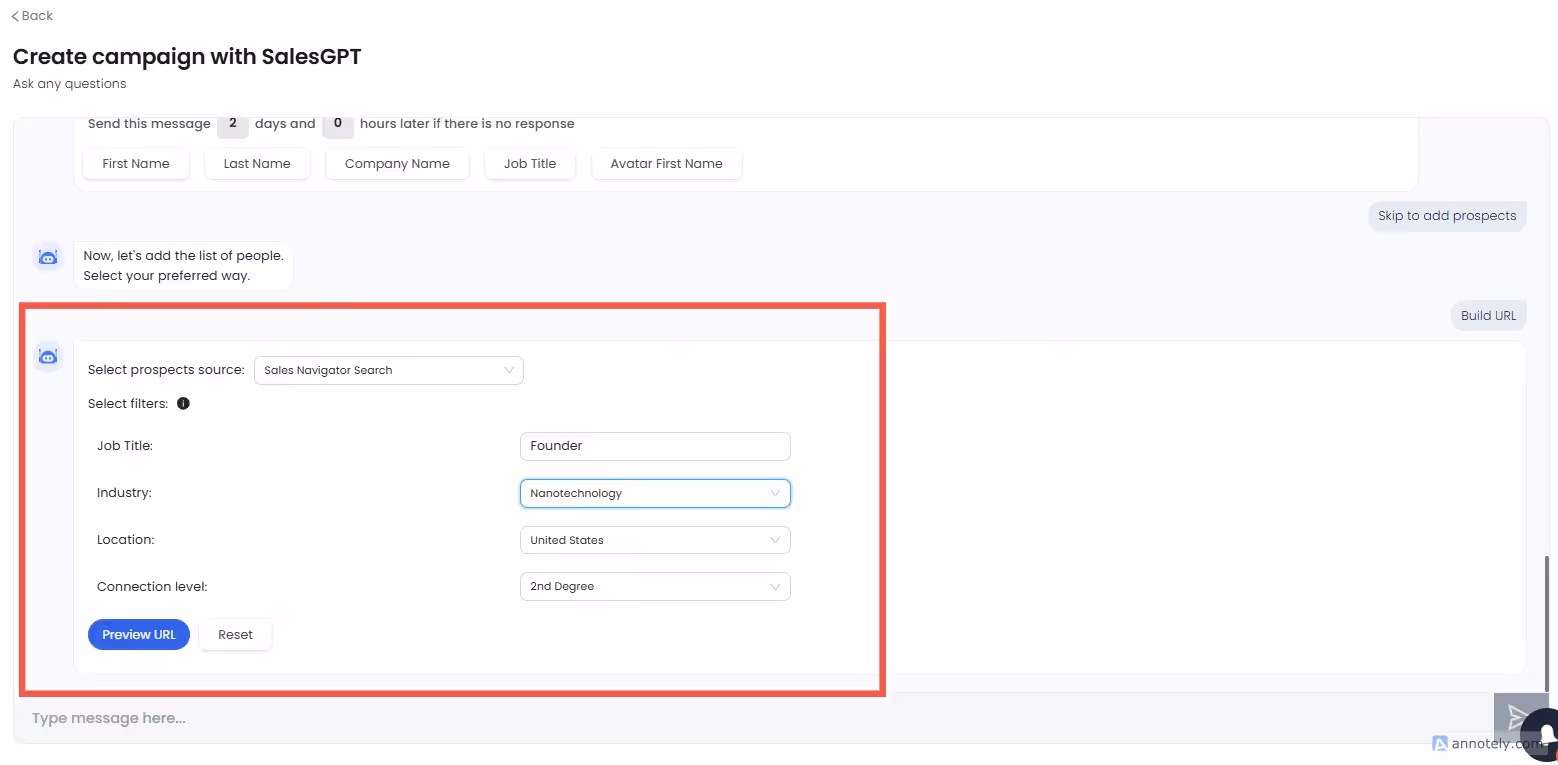1558x765 pixels.
Task: Open the Select filters info tooltip icon
Action: [x=183, y=403]
